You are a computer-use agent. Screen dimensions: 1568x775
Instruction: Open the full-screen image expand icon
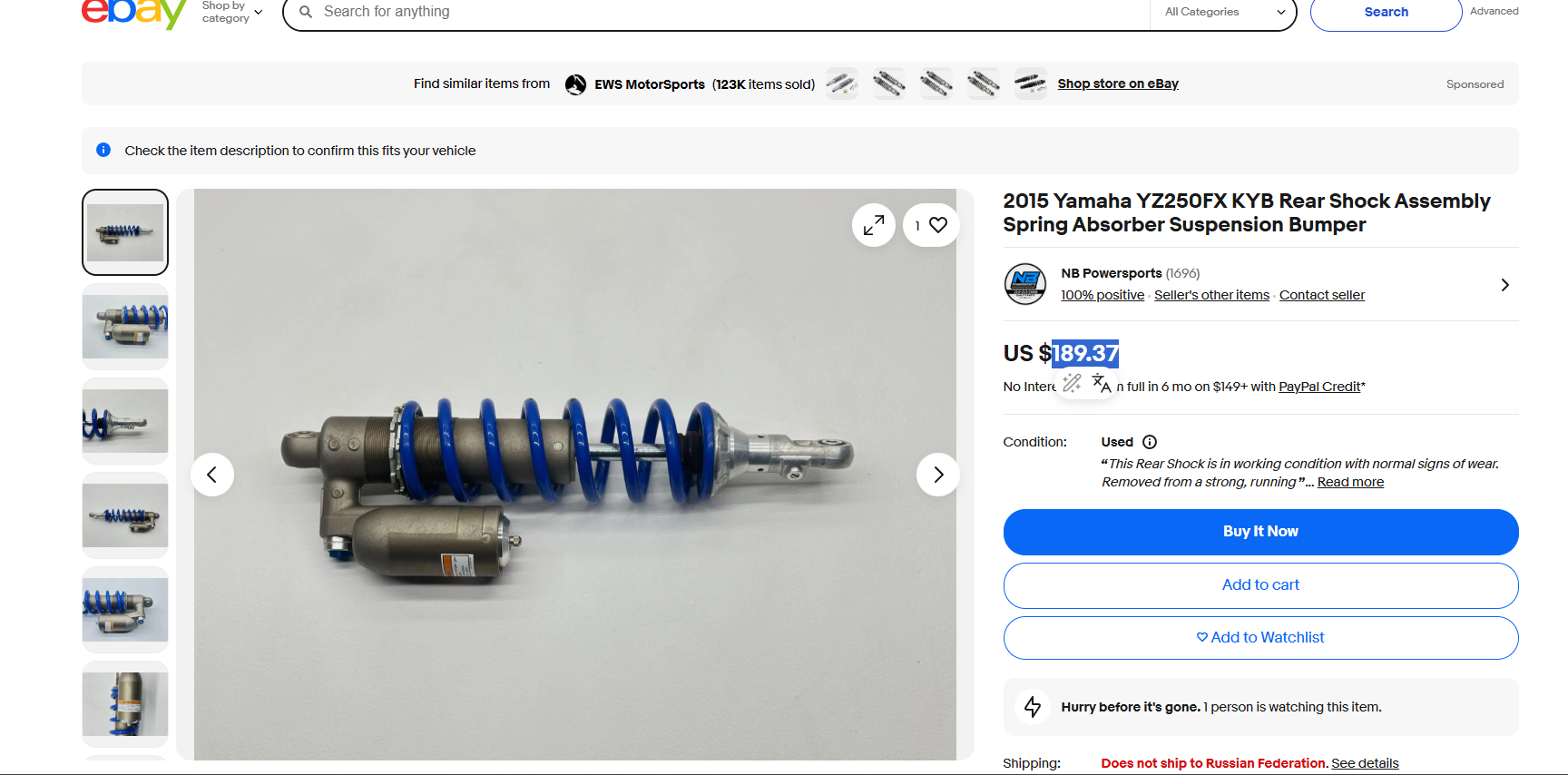(874, 225)
